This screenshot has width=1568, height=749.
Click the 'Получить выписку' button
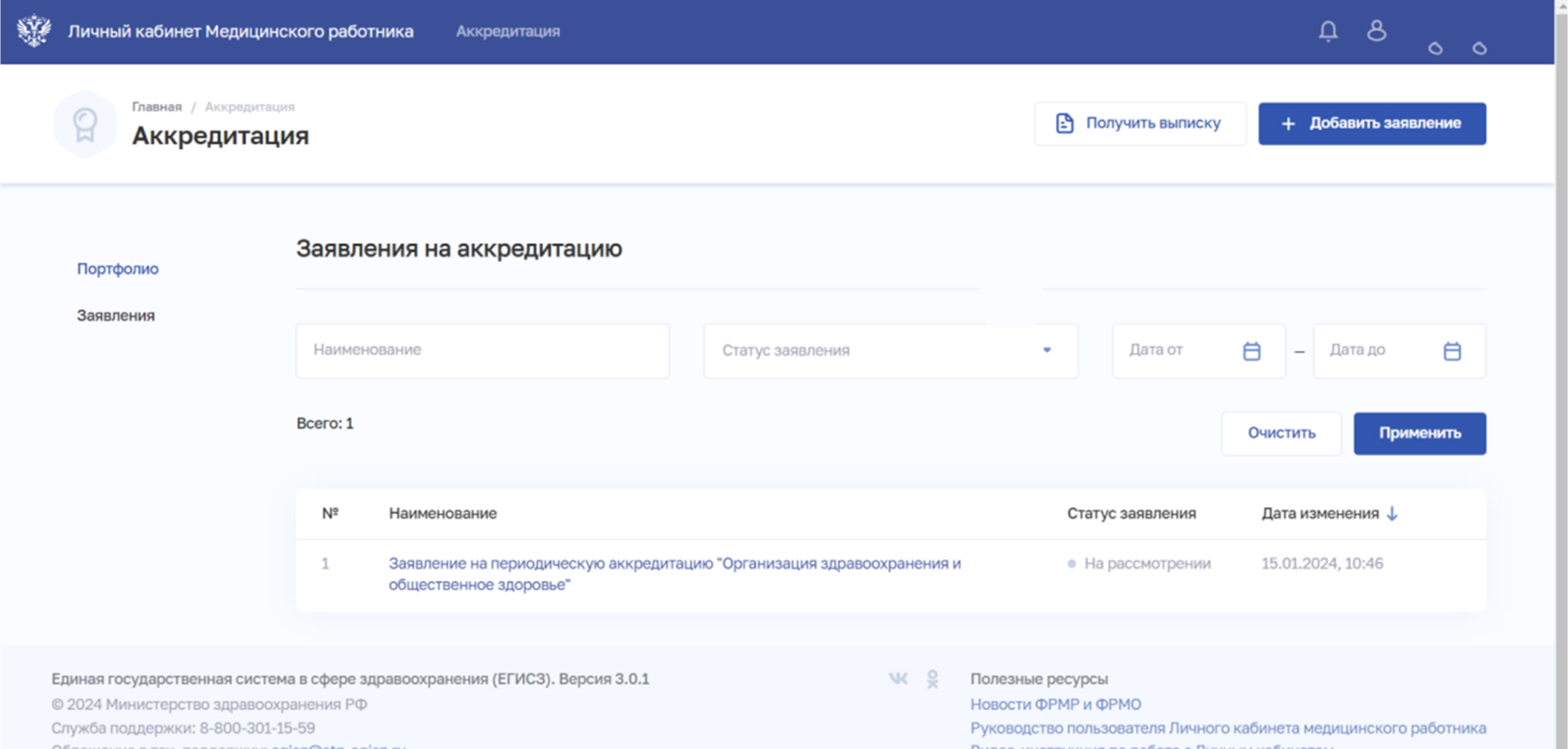pos(1140,124)
